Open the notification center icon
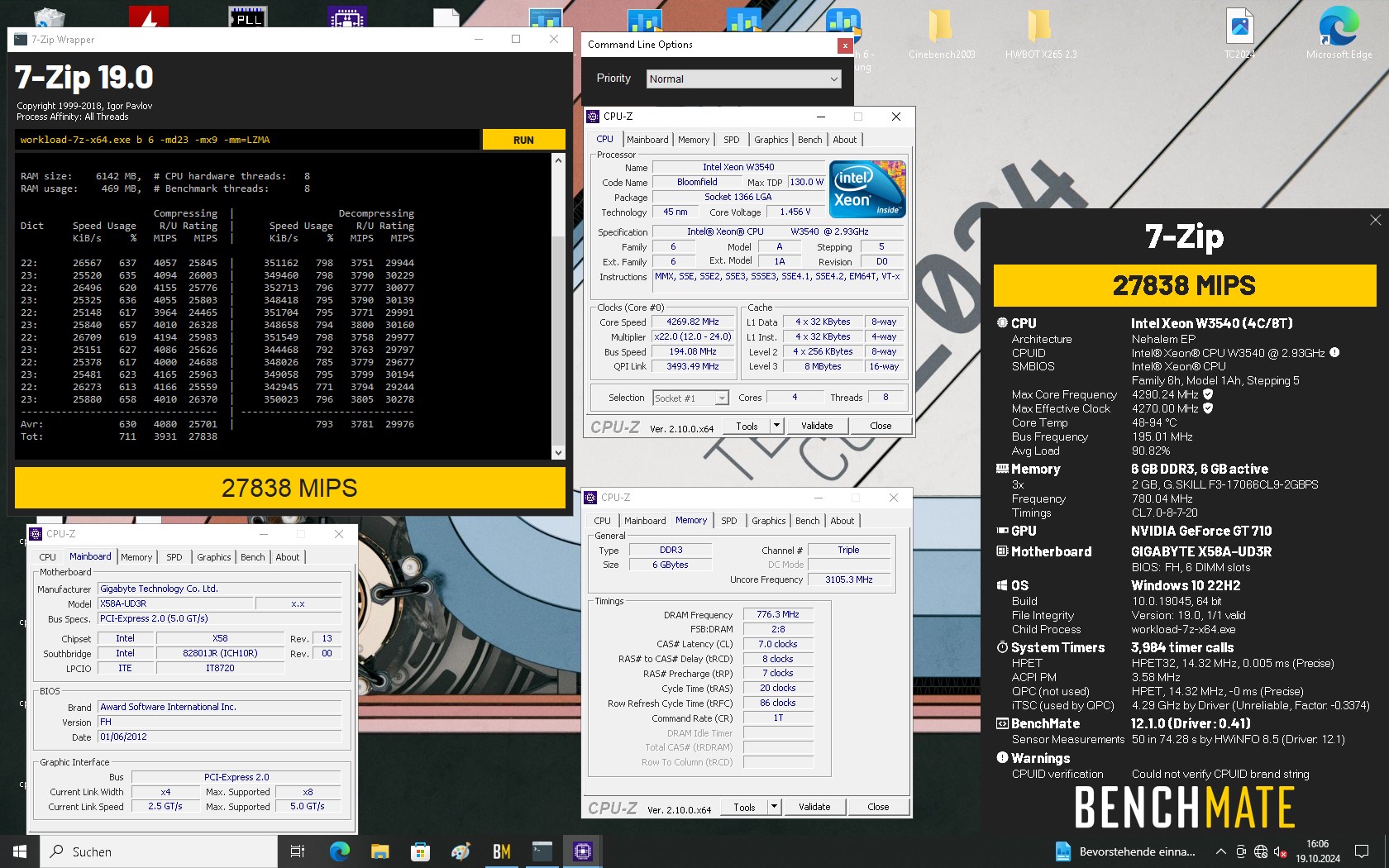1389x868 pixels. (1362, 851)
